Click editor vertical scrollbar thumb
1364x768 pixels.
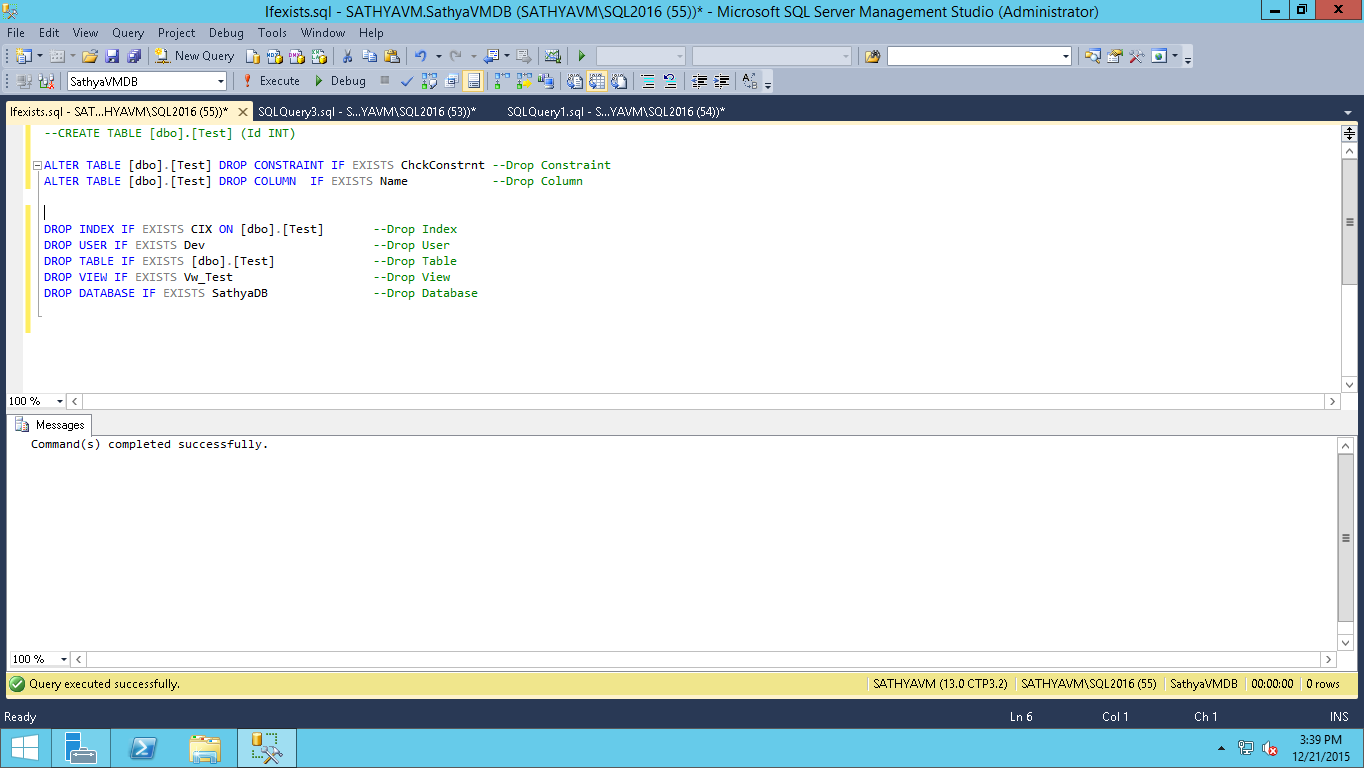point(1349,222)
